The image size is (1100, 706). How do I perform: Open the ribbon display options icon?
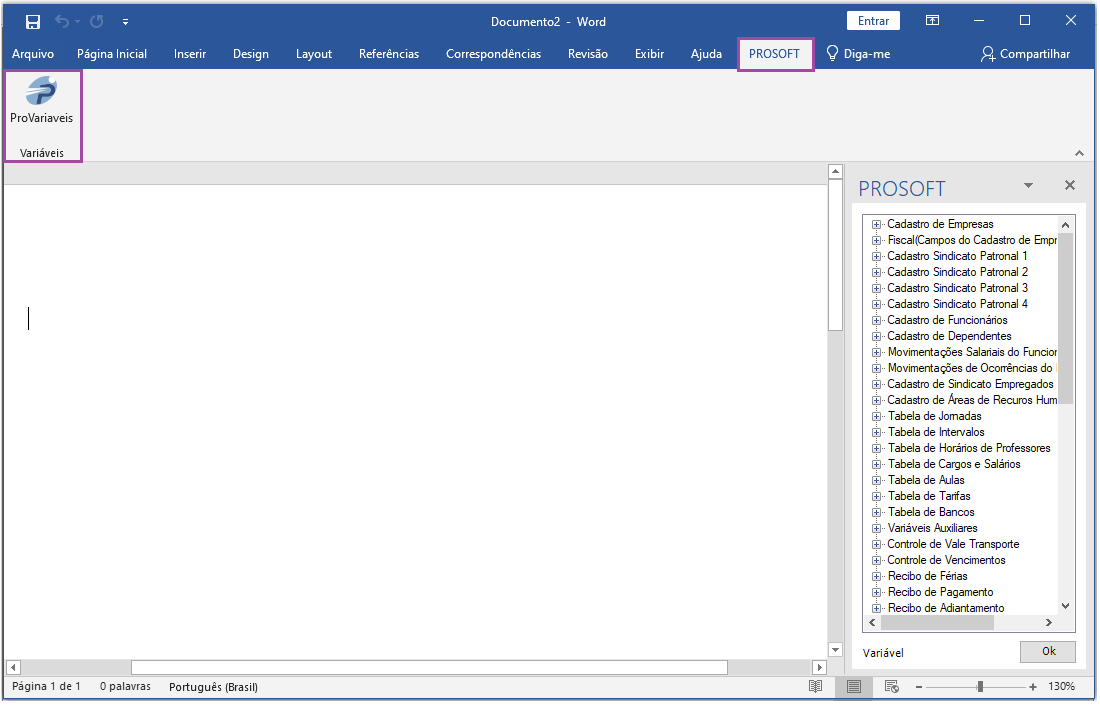pyautogui.click(x=932, y=21)
